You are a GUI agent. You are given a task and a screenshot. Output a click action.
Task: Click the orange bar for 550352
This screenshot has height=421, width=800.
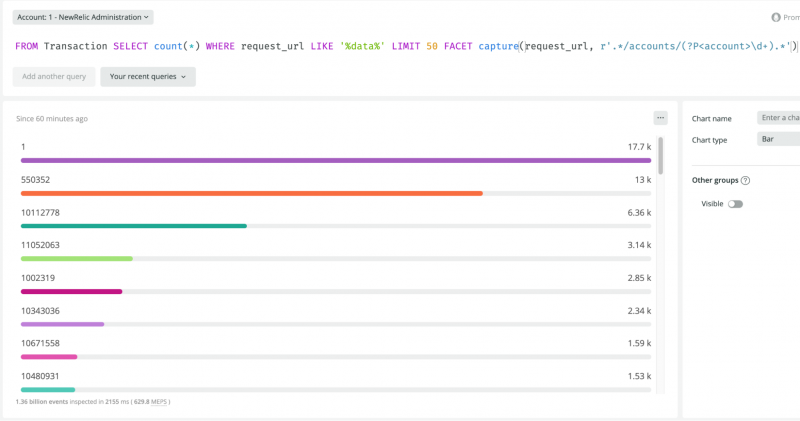pyautogui.click(x=252, y=193)
